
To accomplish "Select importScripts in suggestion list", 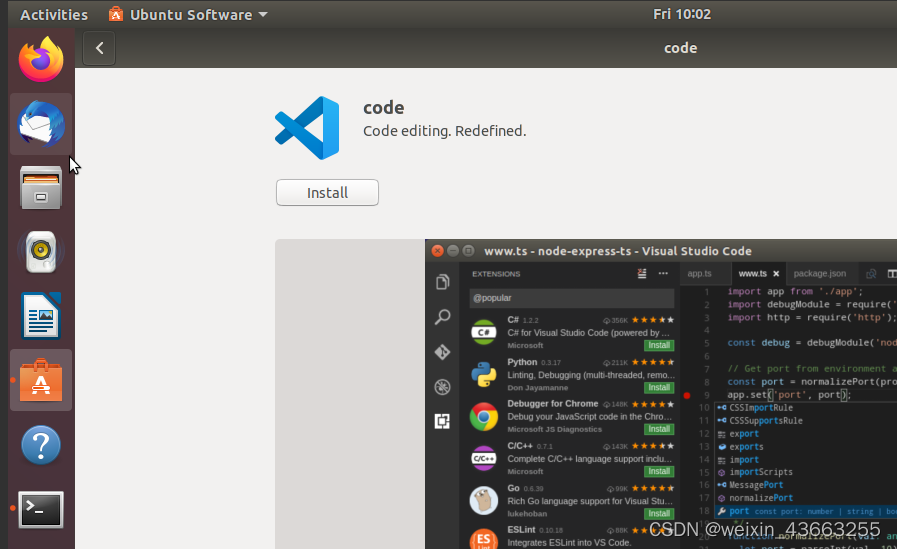I will pyautogui.click(x=761, y=472).
